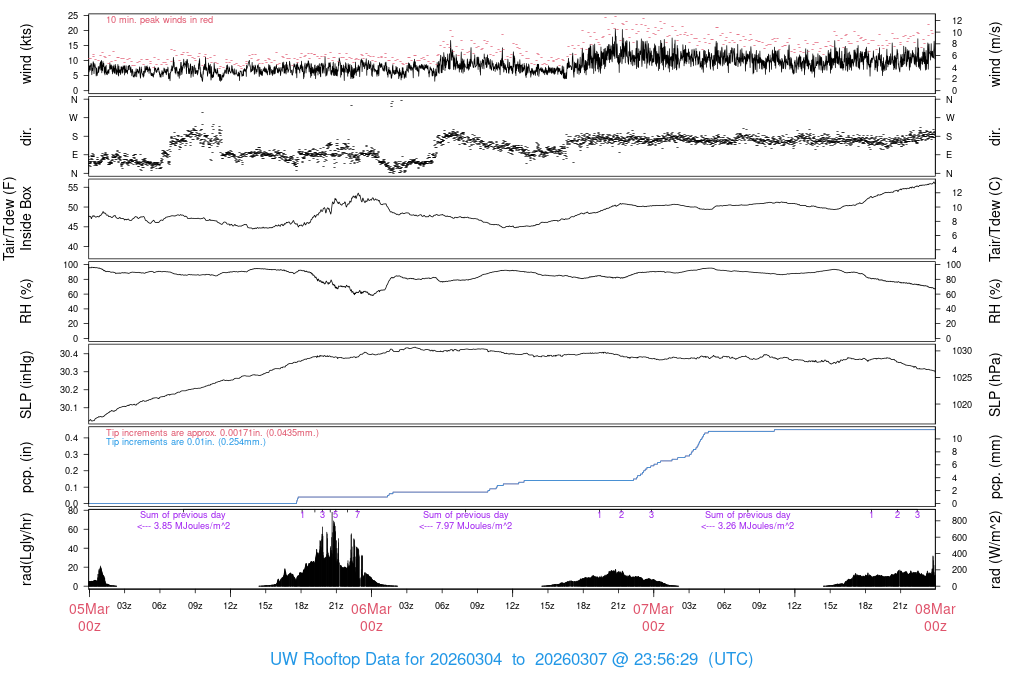Click the "pcp. (mm)" axis label

click(995, 468)
